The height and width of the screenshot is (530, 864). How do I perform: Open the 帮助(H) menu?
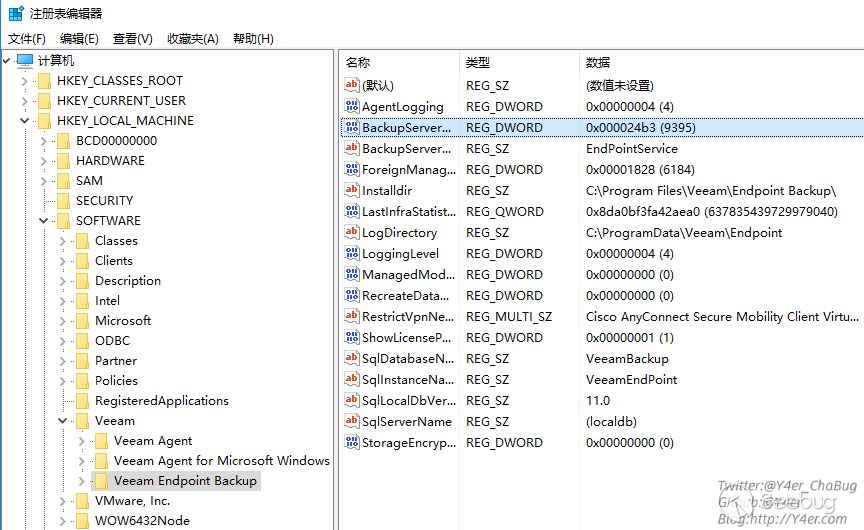[253, 39]
